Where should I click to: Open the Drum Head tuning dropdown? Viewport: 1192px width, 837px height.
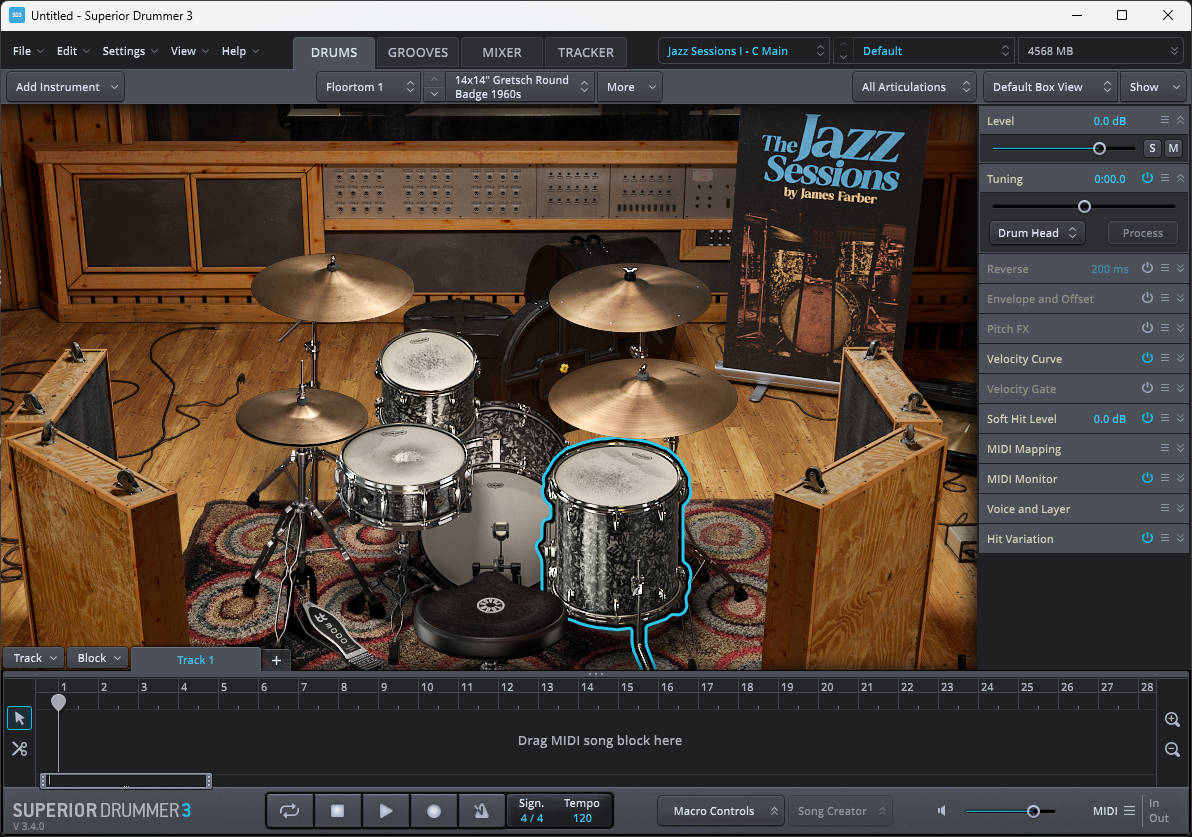(1037, 233)
